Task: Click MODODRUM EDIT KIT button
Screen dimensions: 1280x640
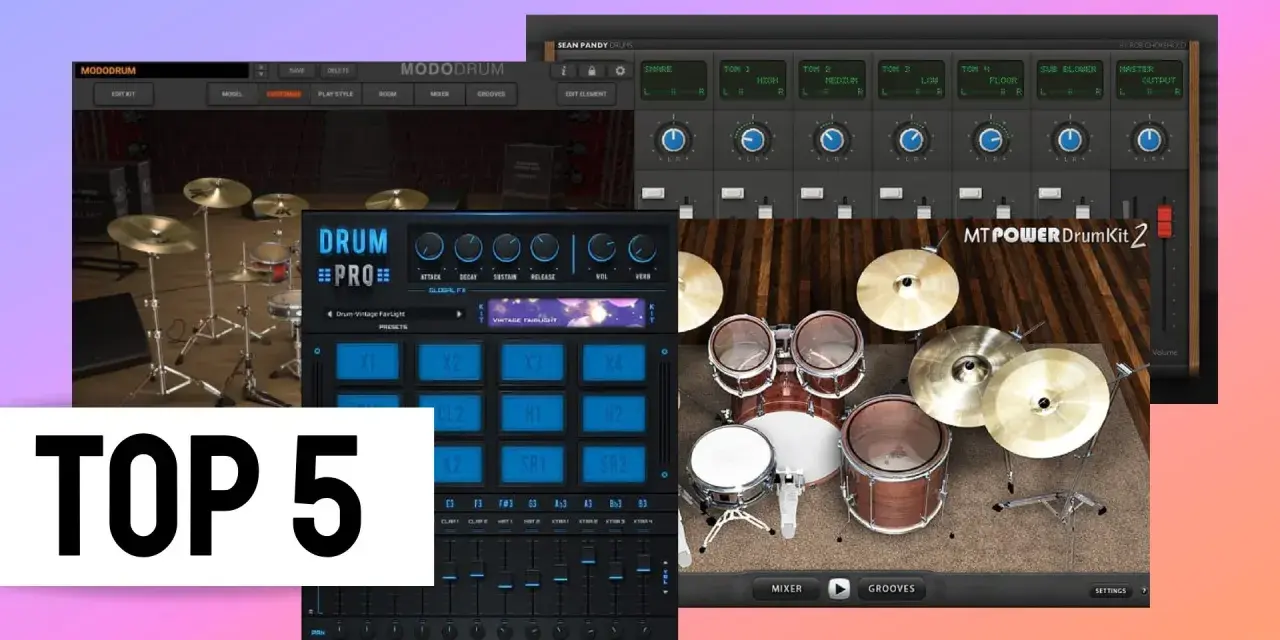Action: tap(124, 95)
